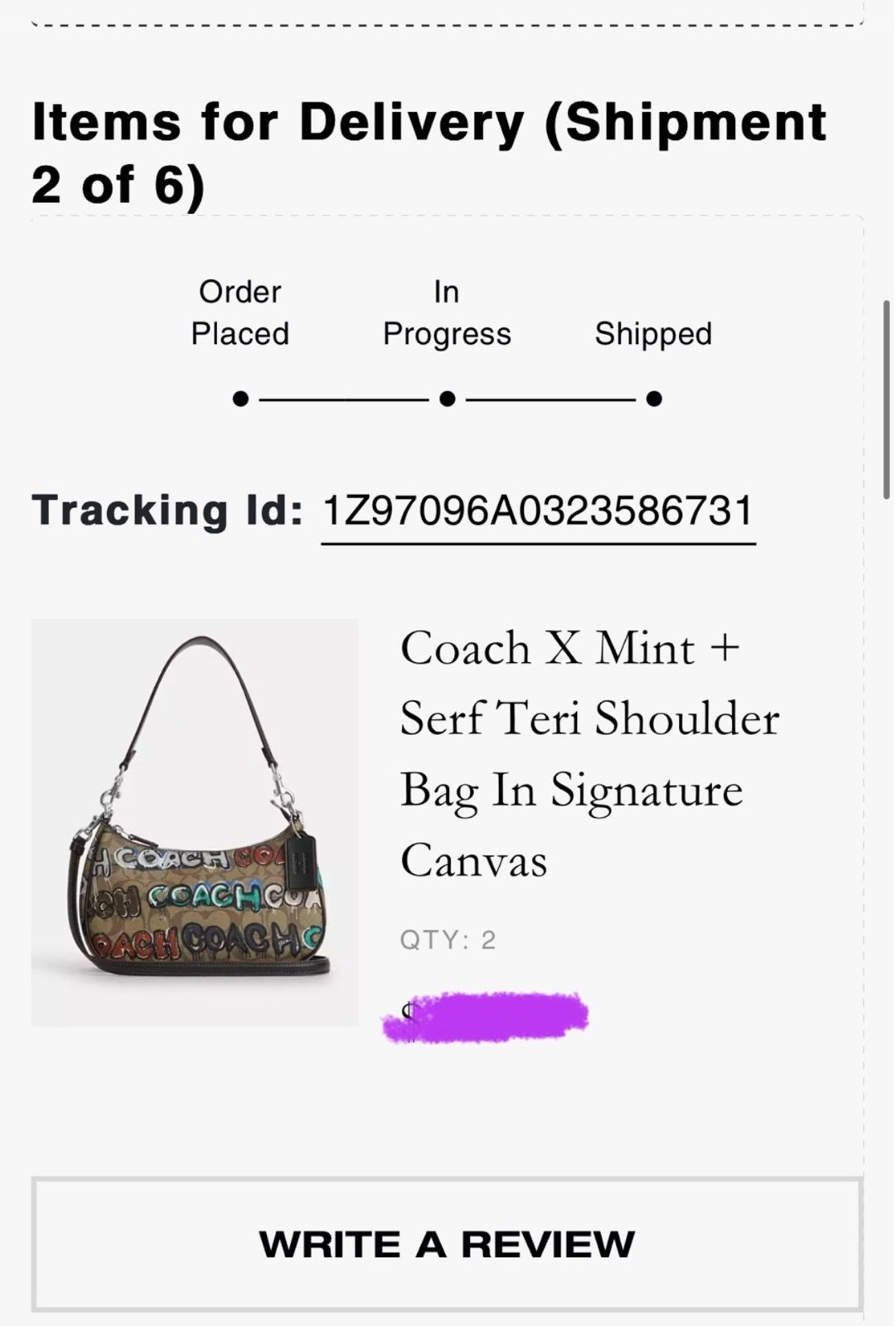The height and width of the screenshot is (1326, 896).
Task: Select the Shipped status dot
Action: tap(654, 399)
